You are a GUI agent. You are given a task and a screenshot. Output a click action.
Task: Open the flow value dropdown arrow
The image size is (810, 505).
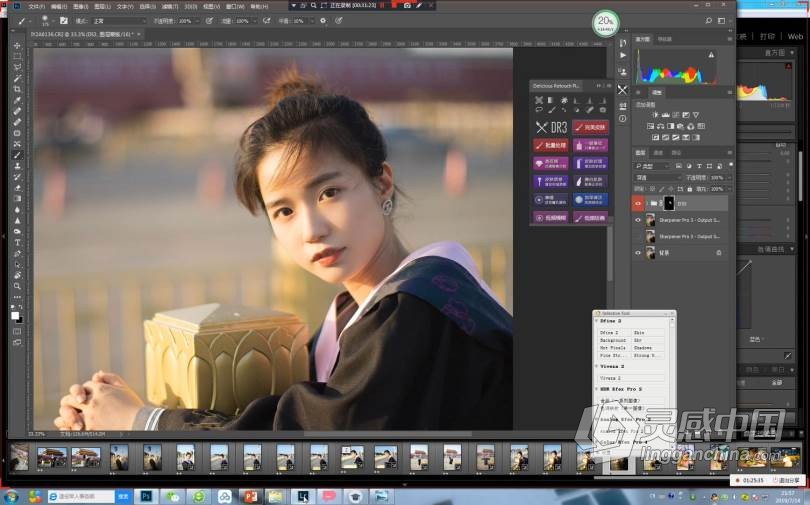click(x=255, y=21)
